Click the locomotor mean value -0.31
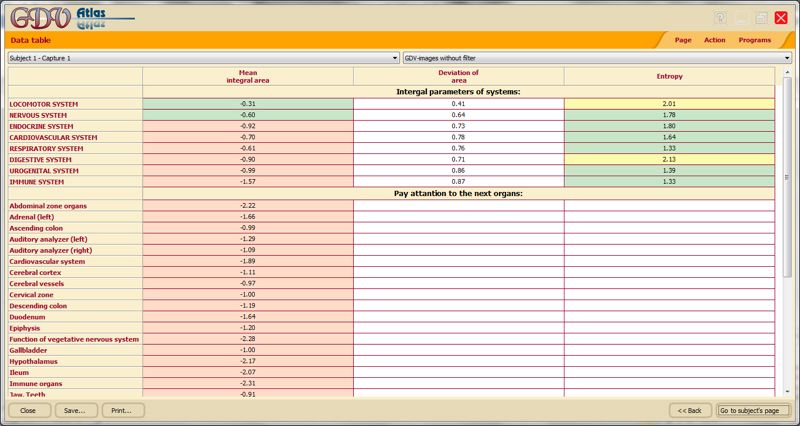This screenshot has width=800, height=426. (x=248, y=104)
